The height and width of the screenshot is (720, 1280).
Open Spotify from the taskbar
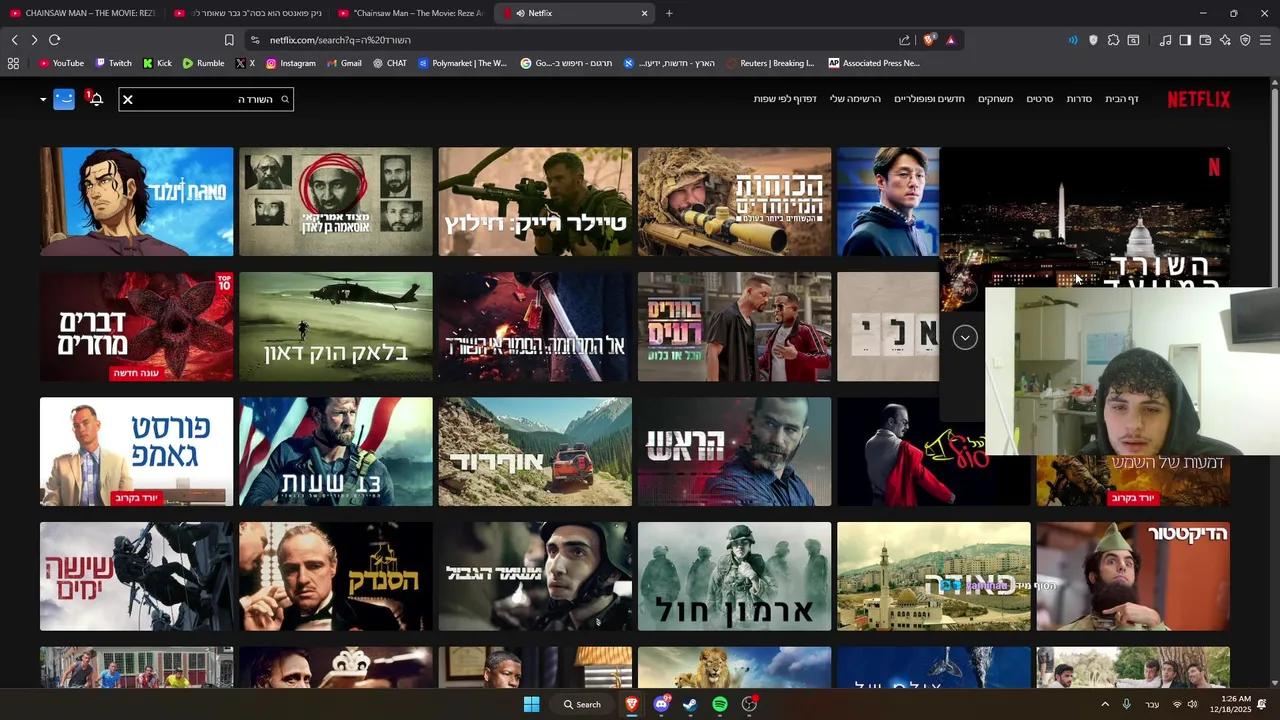(x=720, y=704)
